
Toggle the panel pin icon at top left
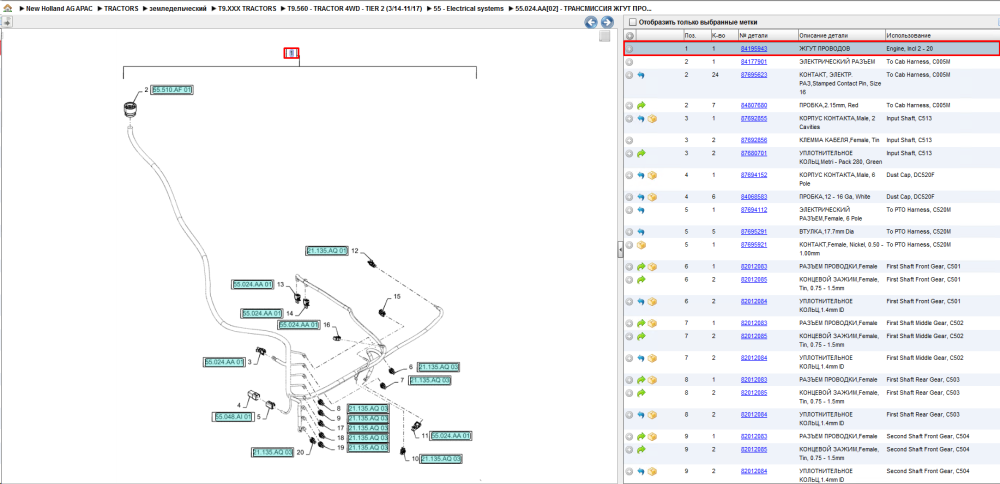coord(6,22)
